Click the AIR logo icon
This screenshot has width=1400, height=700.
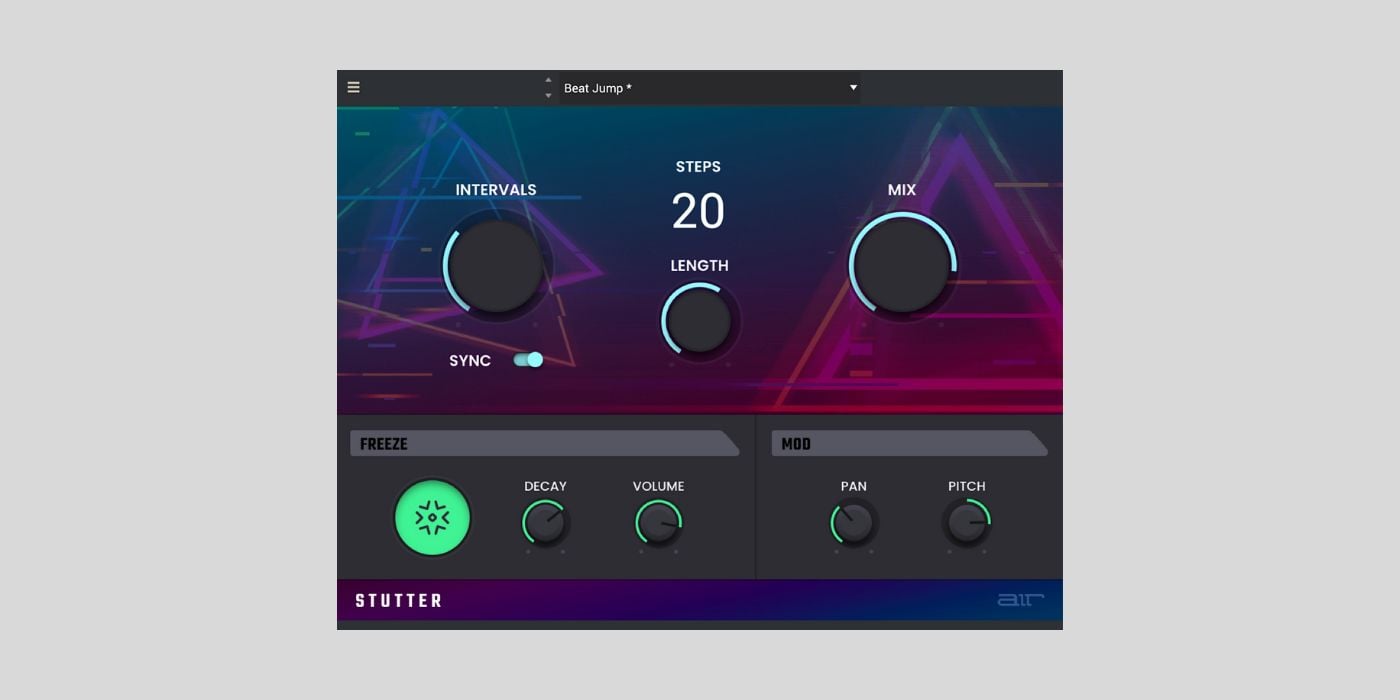[x=1020, y=600]
